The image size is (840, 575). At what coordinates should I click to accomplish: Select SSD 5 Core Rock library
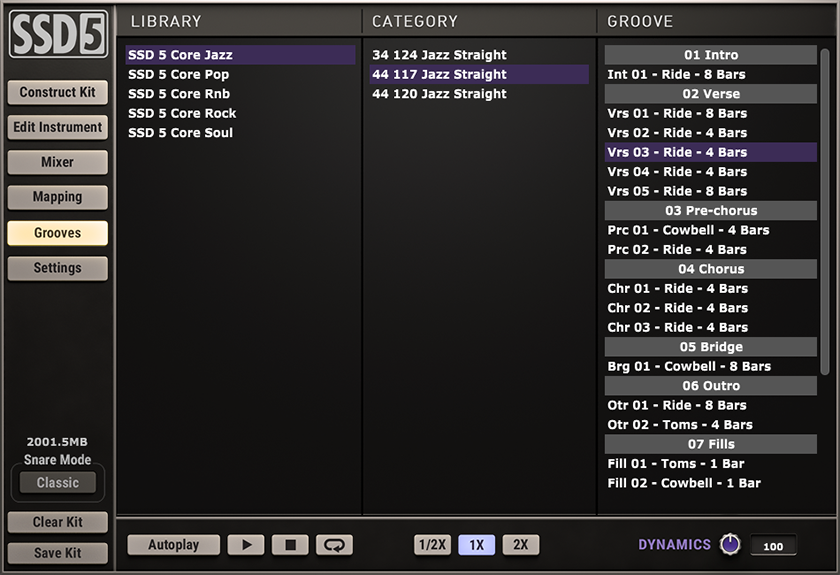coord(182,113)
